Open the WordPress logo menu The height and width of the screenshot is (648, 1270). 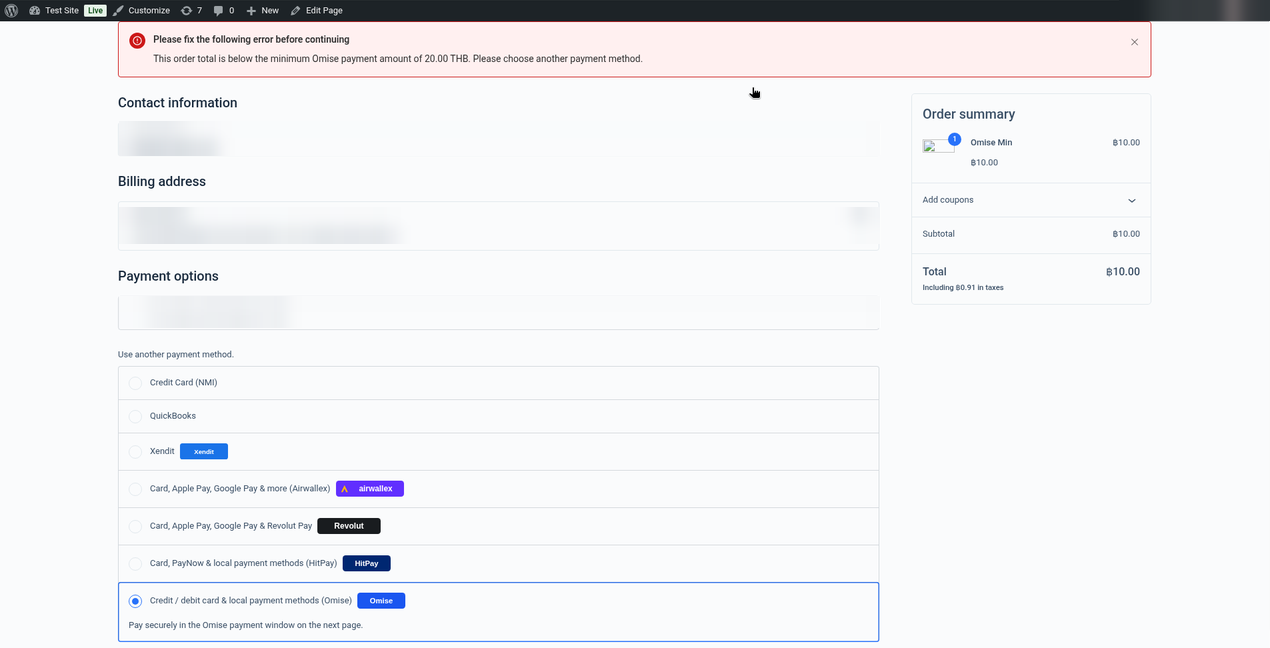point(11,10)
